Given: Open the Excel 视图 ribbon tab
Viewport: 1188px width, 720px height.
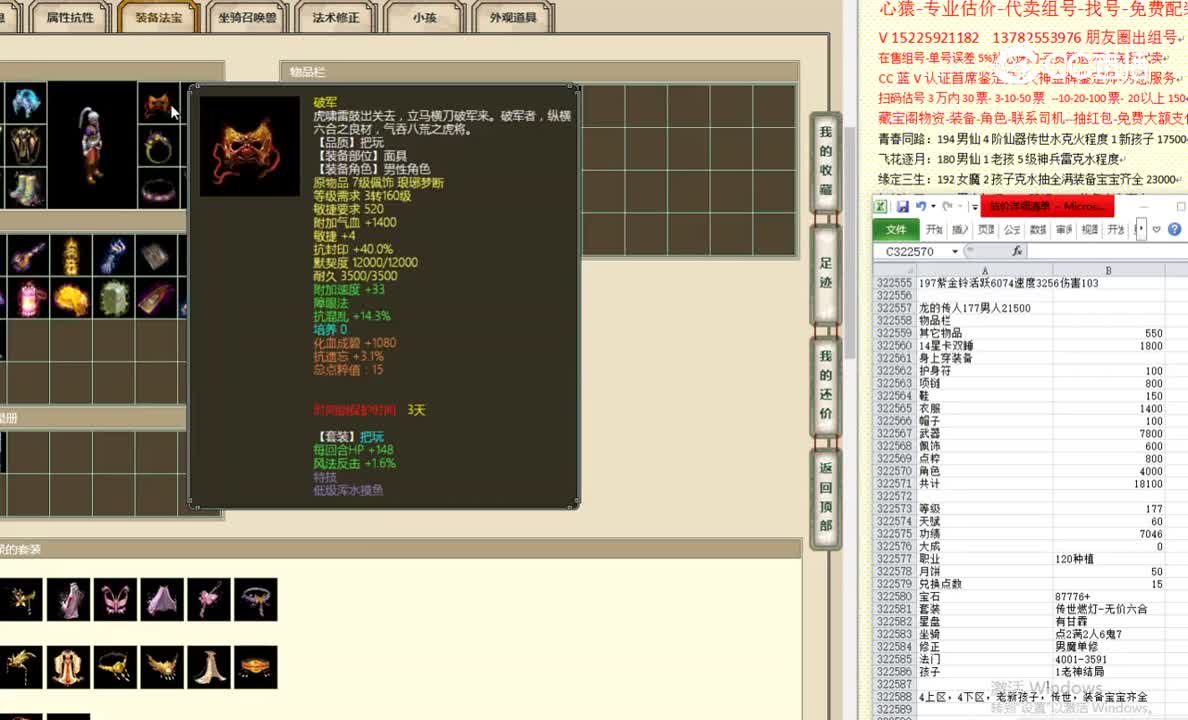Looking at the screenshot, I should [1090, 229].
